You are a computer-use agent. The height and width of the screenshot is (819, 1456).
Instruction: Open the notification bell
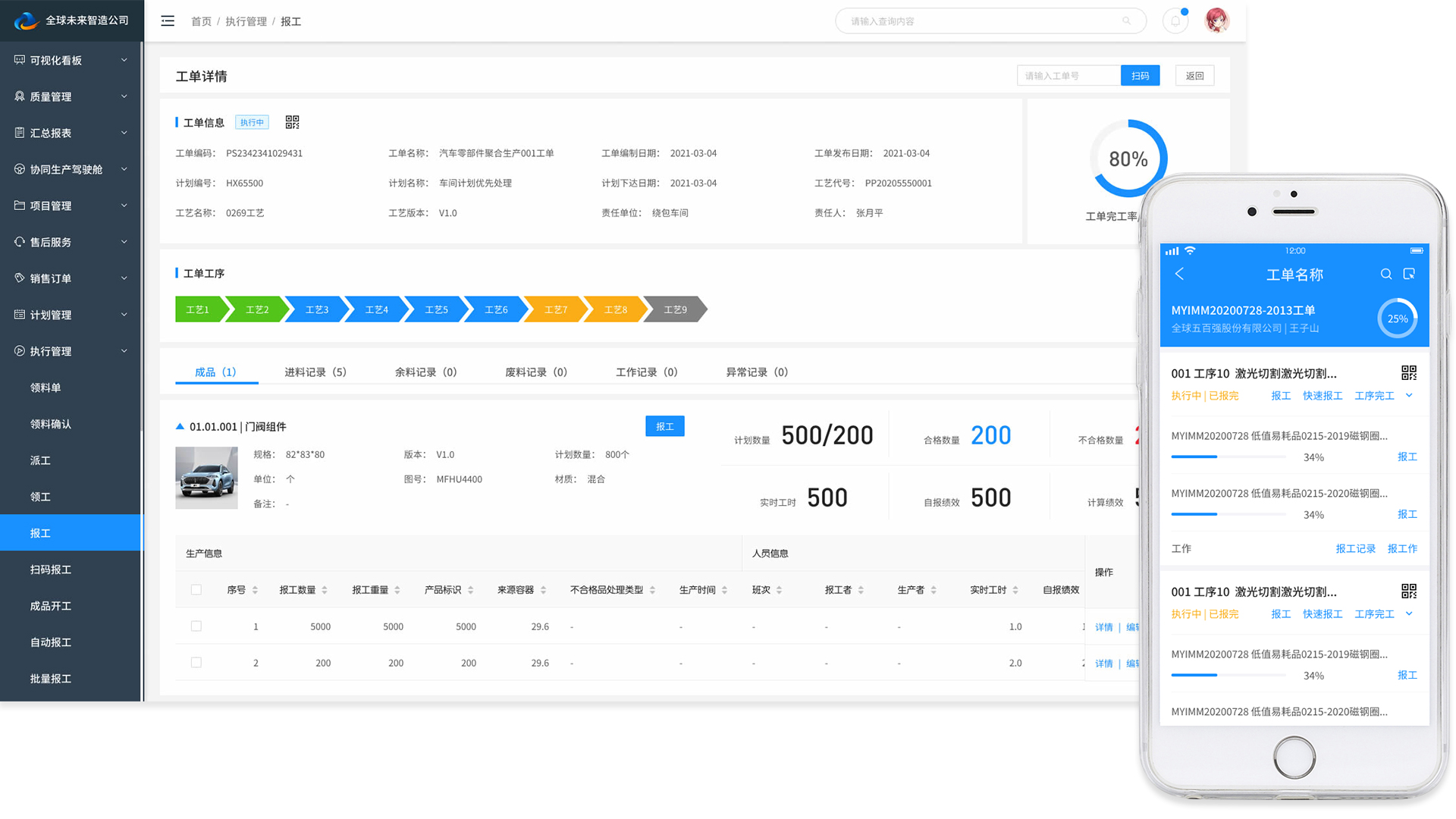[1175, 21]
